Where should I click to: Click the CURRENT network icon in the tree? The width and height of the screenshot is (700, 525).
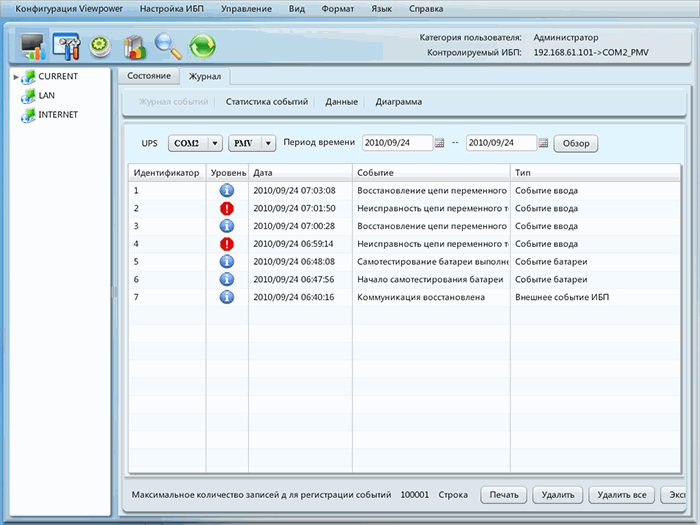pos(29,77)
